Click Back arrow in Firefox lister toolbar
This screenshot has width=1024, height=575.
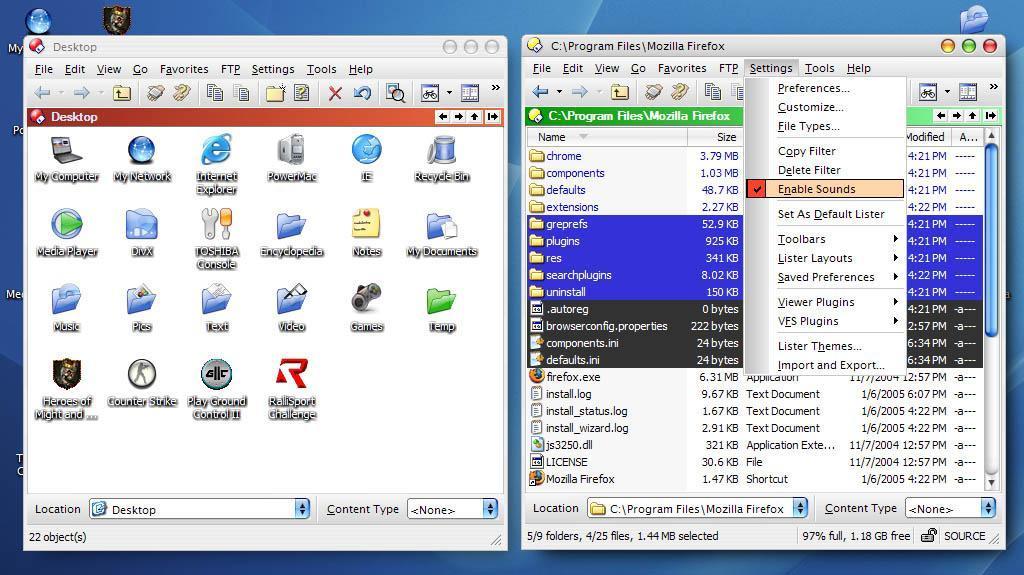[x=540, y=91]
